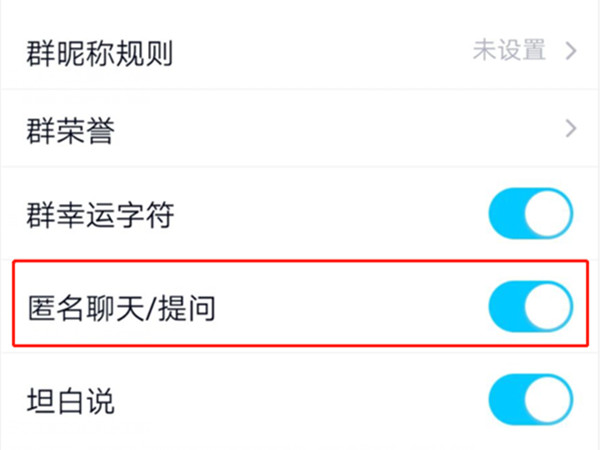
Task: Click the white knob on 群幸运字符 switch
Action: pyautogui.click(x=549, y=214)
